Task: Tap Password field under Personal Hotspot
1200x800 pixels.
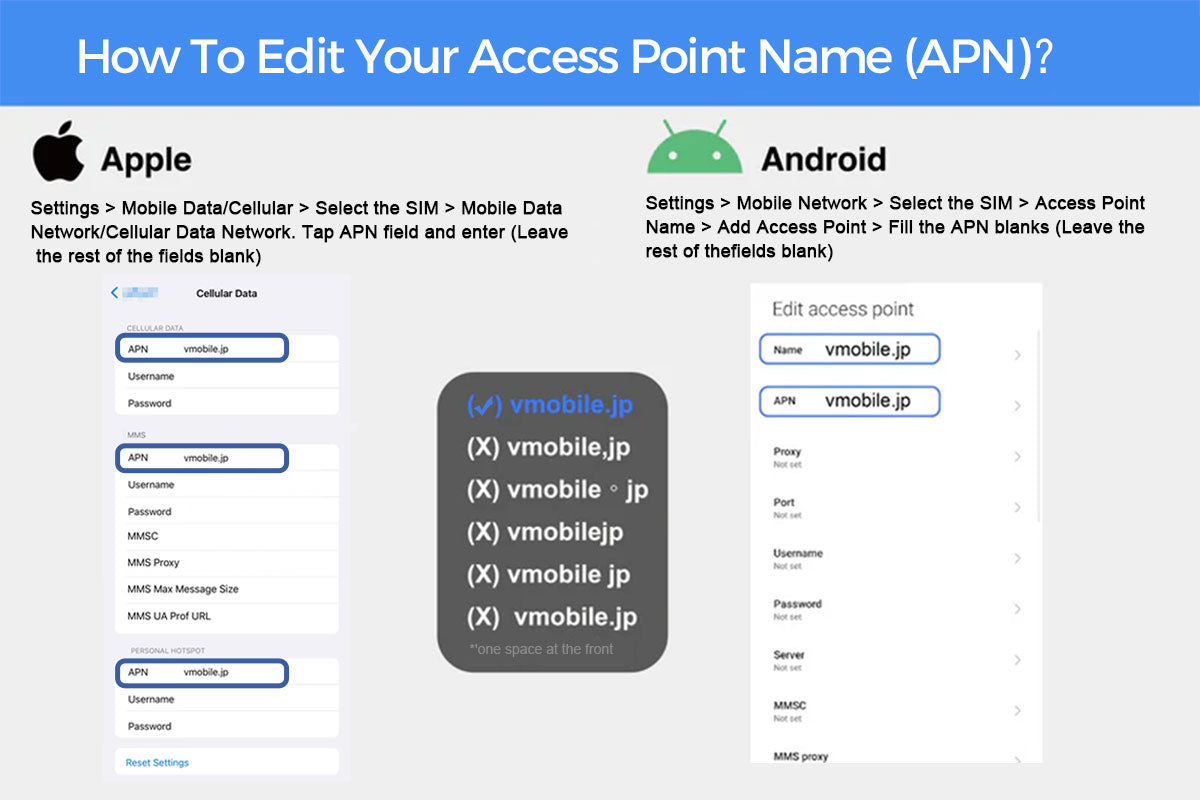Action: (226, 726)
